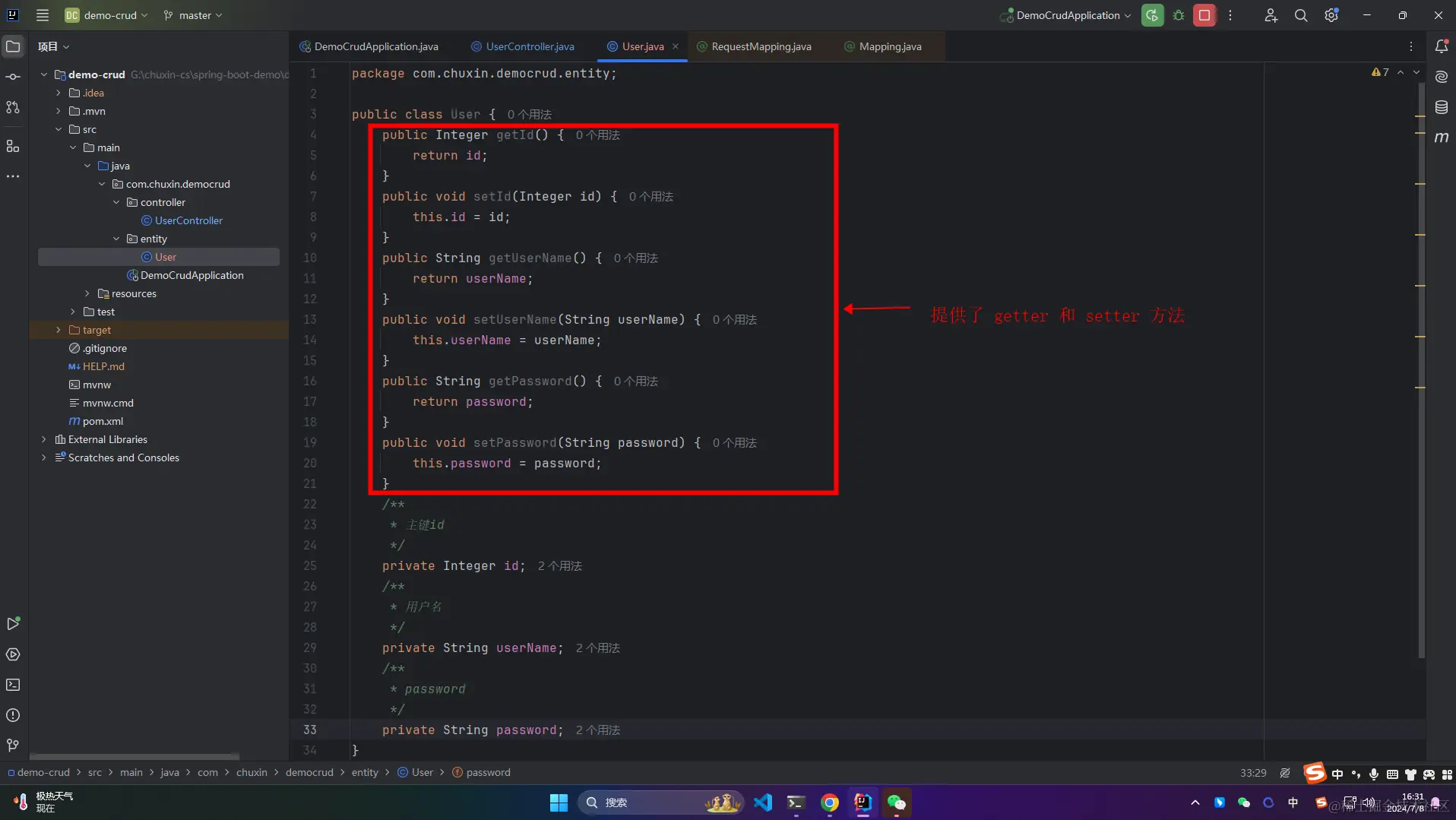The width and height of the screenshot is (1456, 820).
Task: Open the Commit tool window icon
Action: tap(13, 77)
